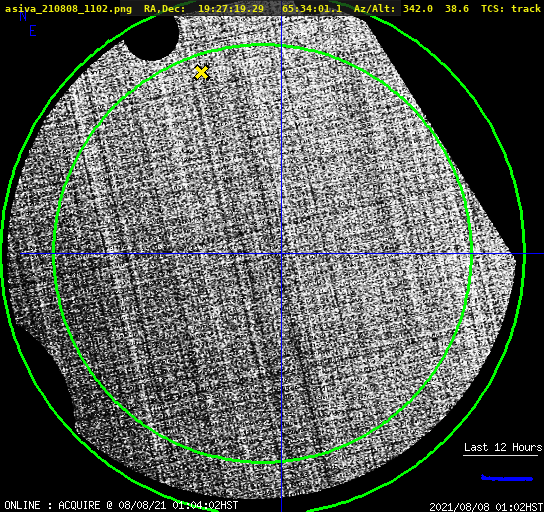The width and height of the screenshot is (544, 512).
Task: Click the Az/Alt: label
Action: pos(374,9)
